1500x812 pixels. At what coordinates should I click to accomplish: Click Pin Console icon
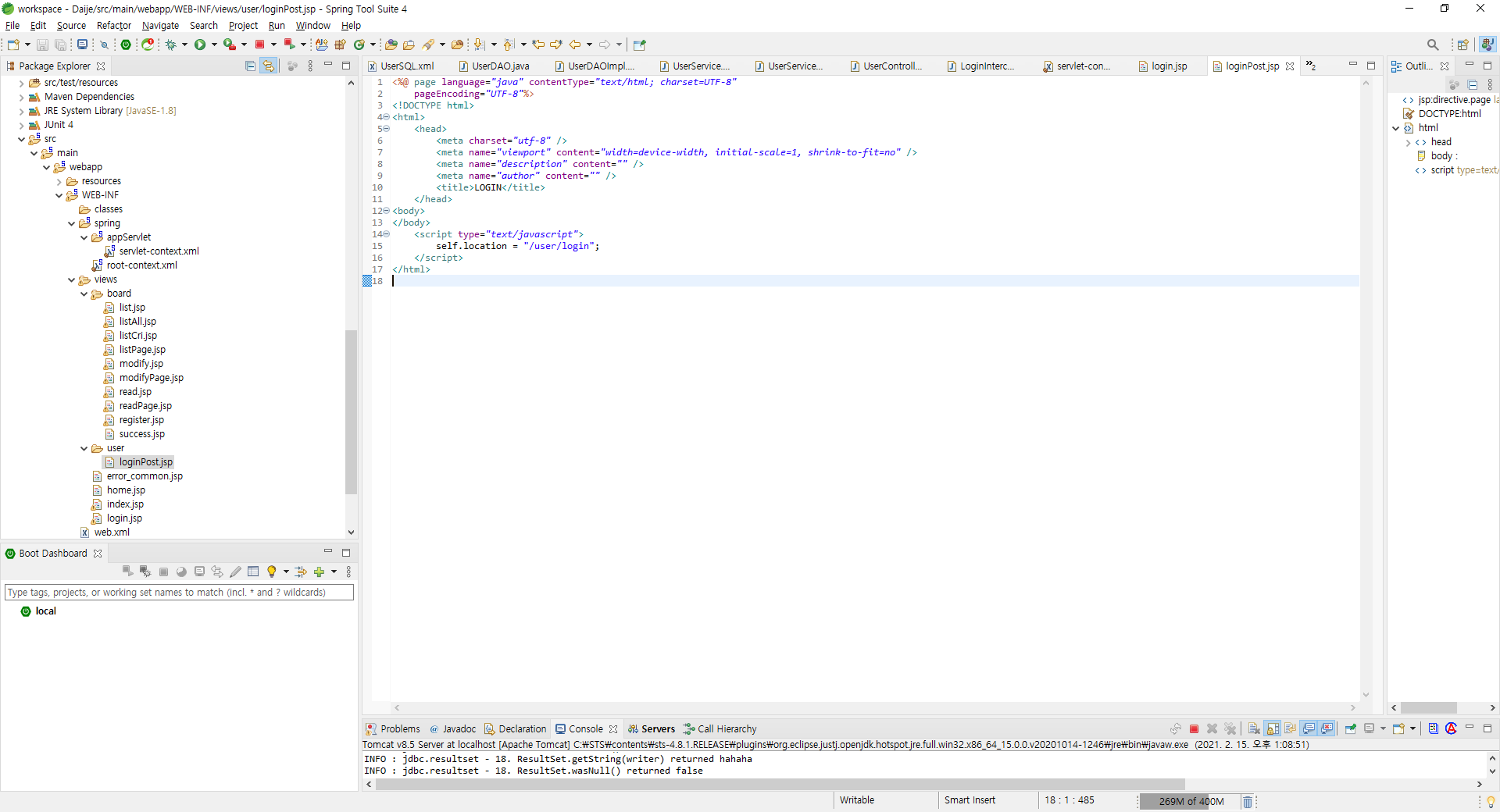point(1351,728)
